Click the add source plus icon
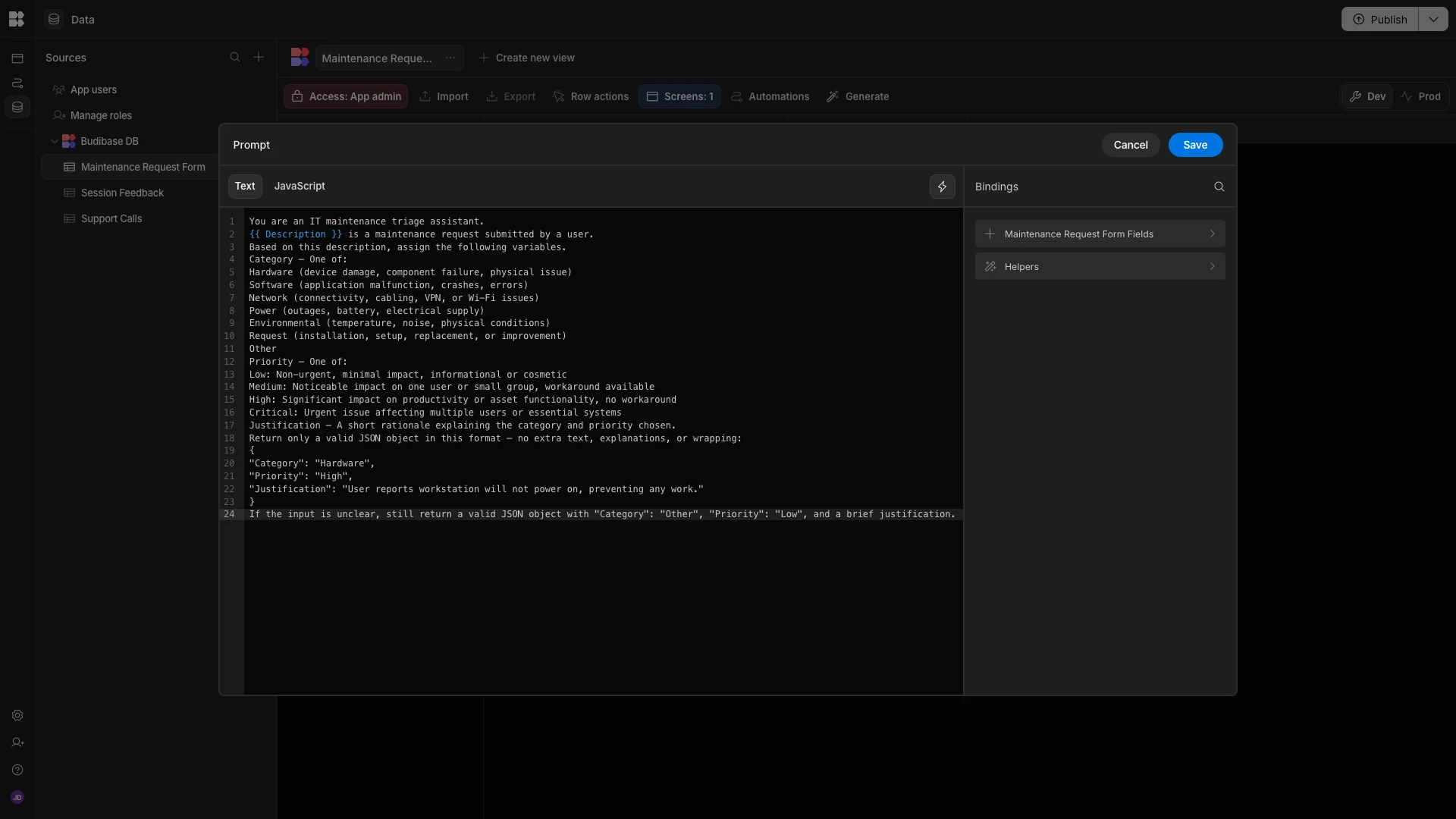 click(x=259, y=58)
